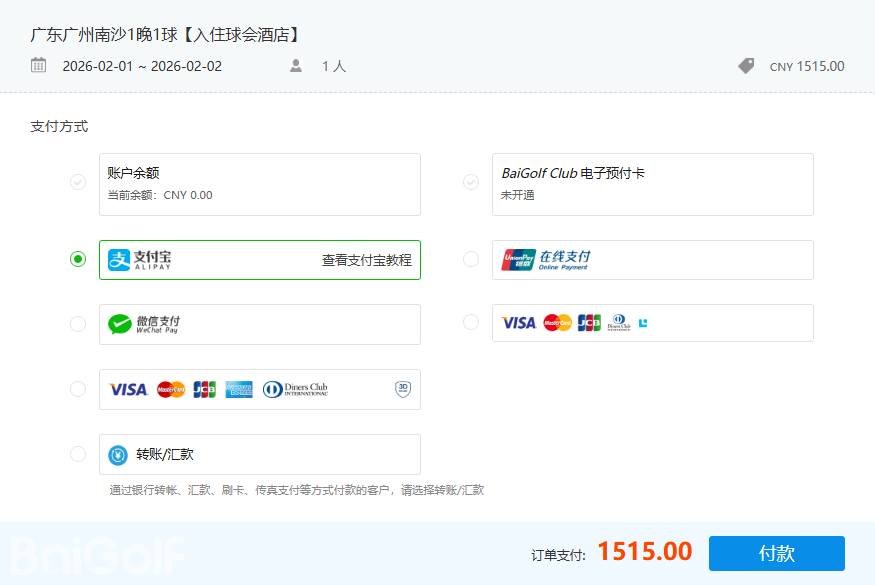The image size is (875, 585).
Task: Click the 账户余额 balance option box
Action: [x=259, y=184]
